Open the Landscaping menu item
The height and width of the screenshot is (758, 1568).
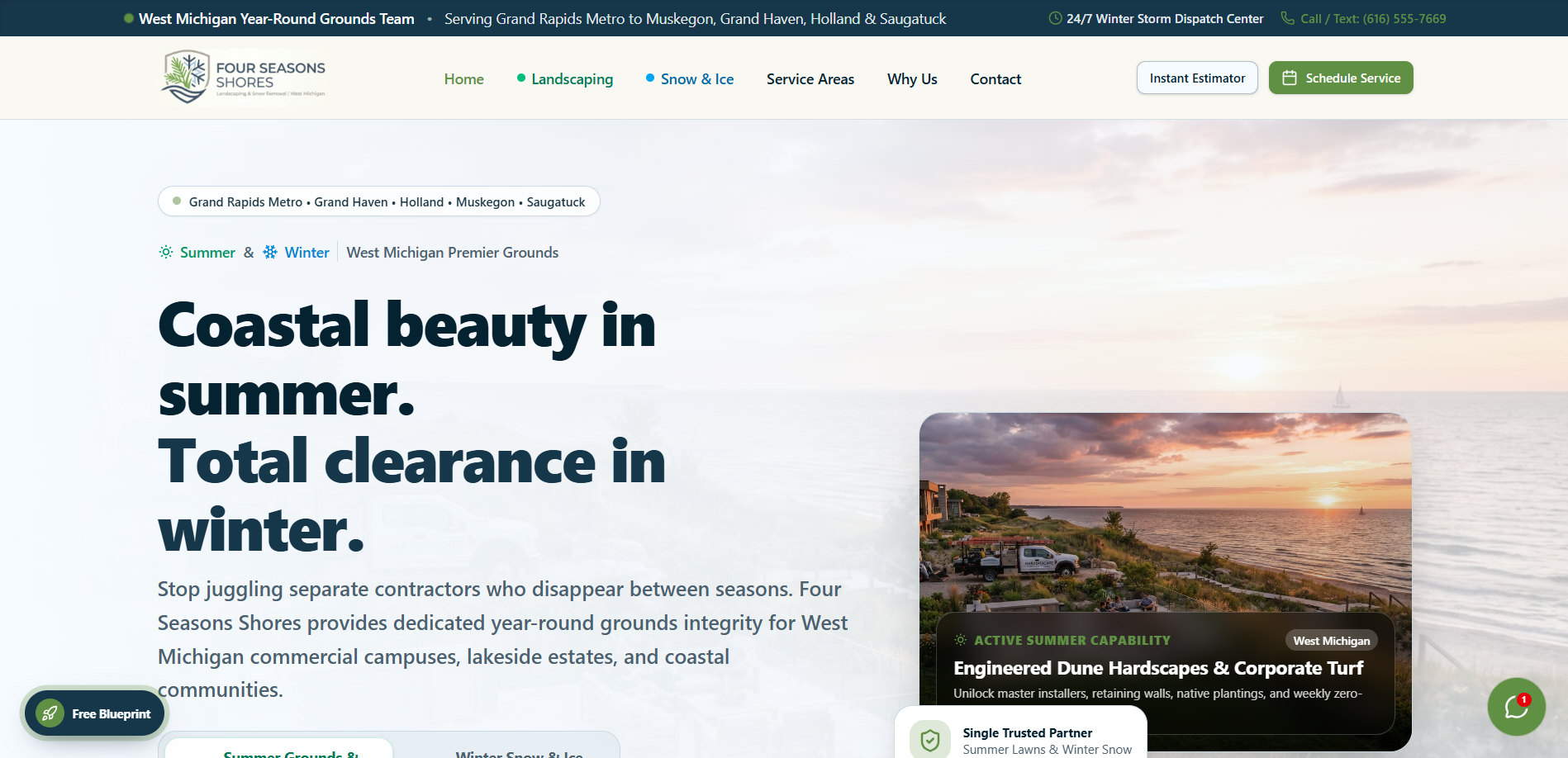565,78
